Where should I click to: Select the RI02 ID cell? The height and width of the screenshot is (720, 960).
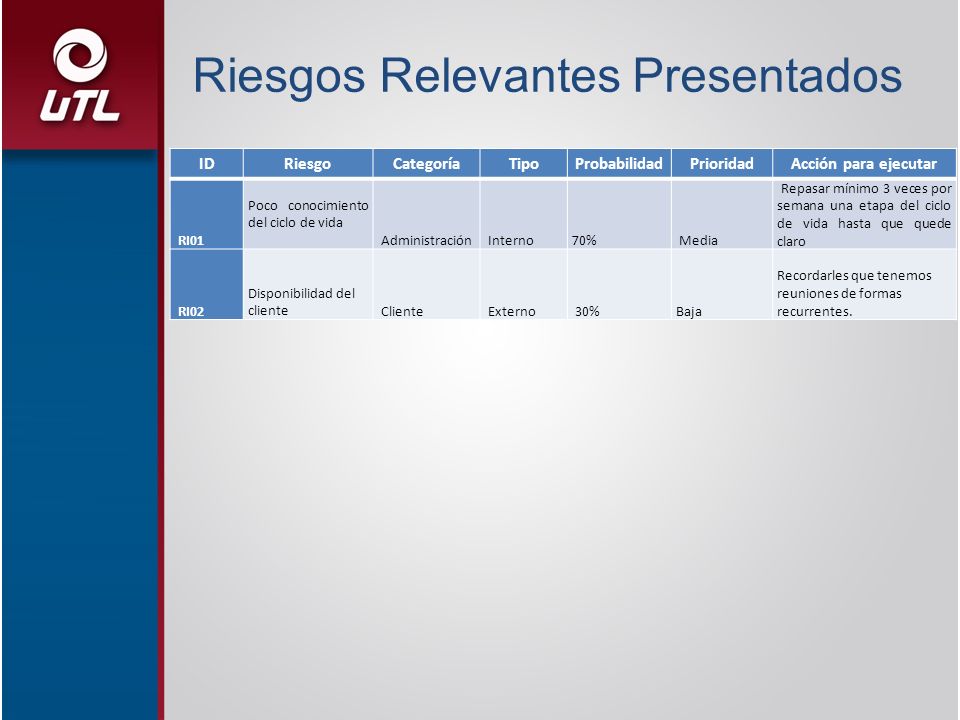coord(206,284)
